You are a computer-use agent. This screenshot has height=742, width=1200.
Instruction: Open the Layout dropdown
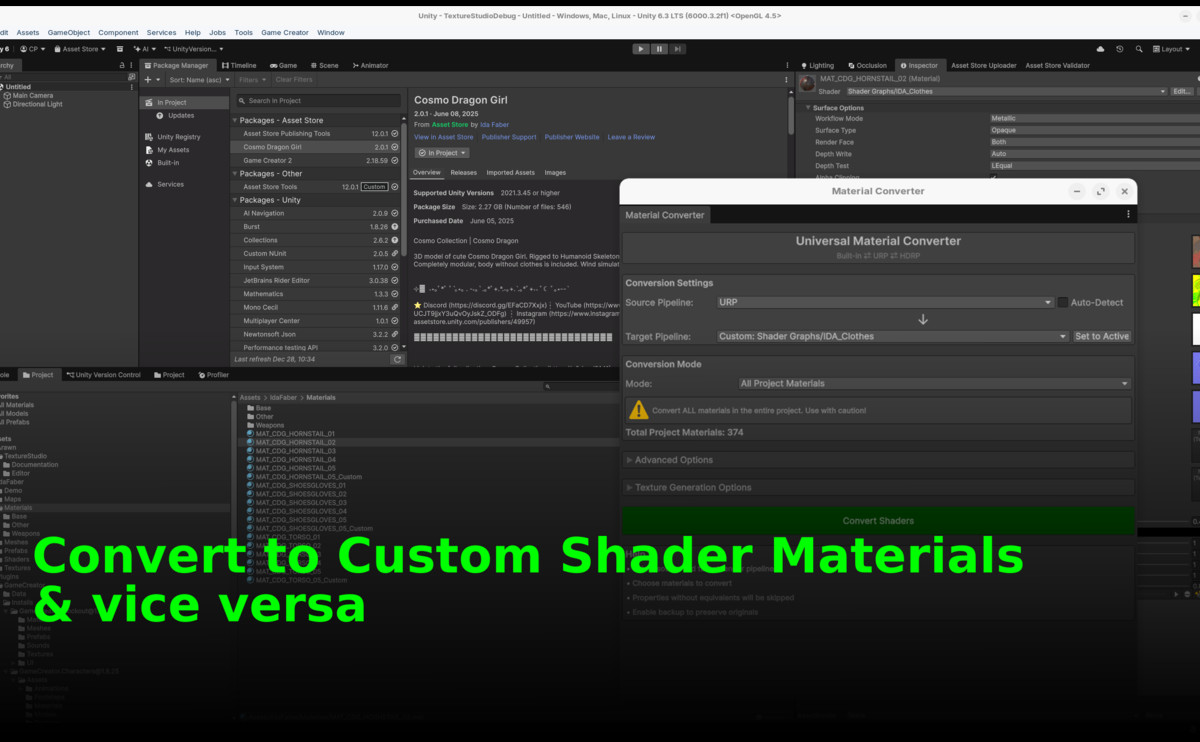coord(1171,48)
